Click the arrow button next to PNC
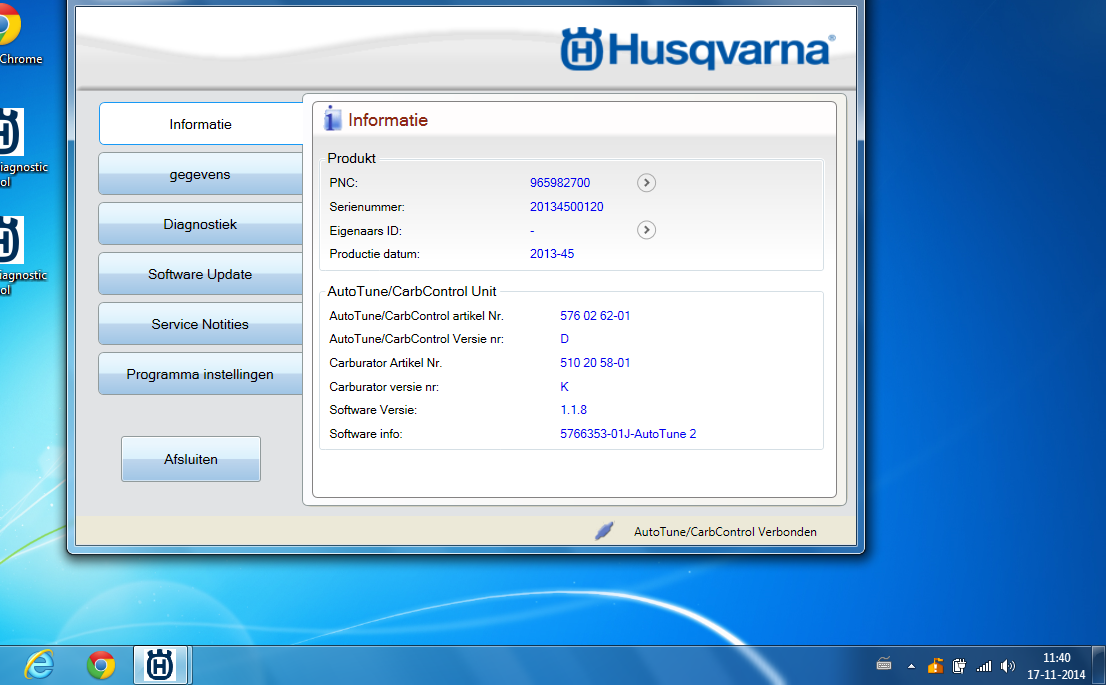This screenshot has width=1106, height=685. 646,183
